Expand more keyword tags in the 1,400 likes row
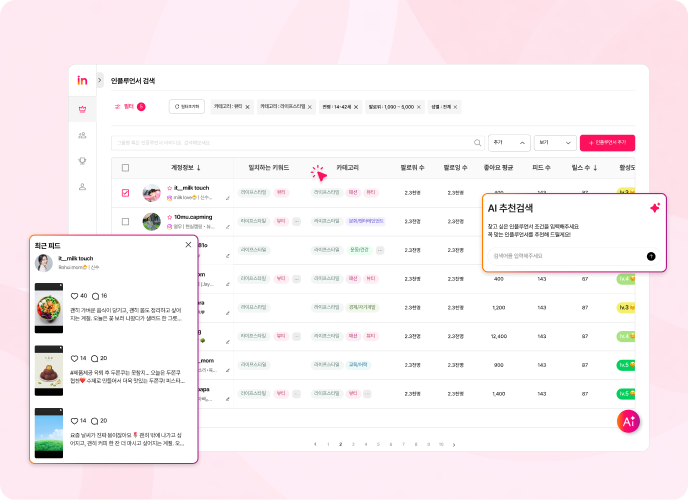Viewport: 688px width, 500px height. point(297,394)
